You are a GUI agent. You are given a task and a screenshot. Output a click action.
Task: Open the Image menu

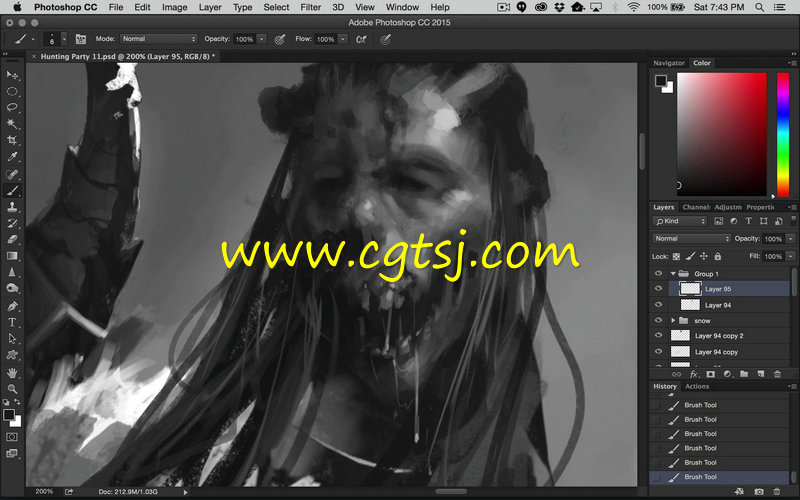(174, 7)
